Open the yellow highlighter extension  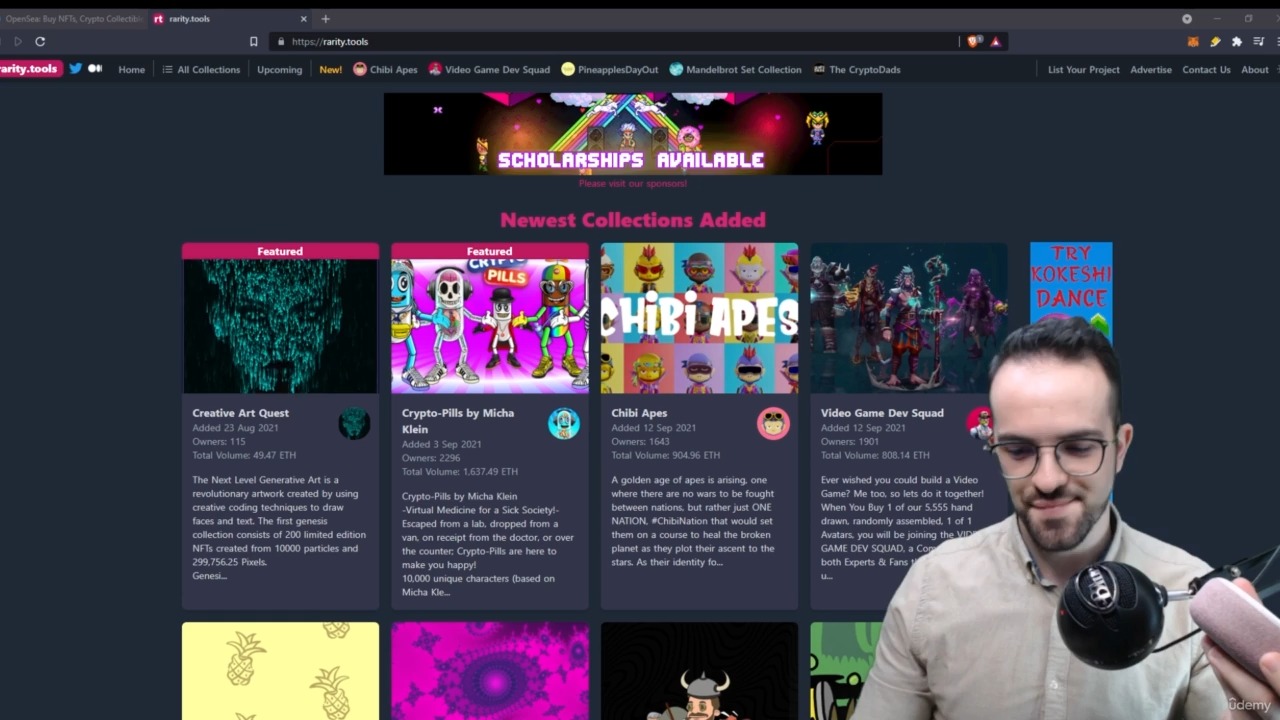[1215, 41]
